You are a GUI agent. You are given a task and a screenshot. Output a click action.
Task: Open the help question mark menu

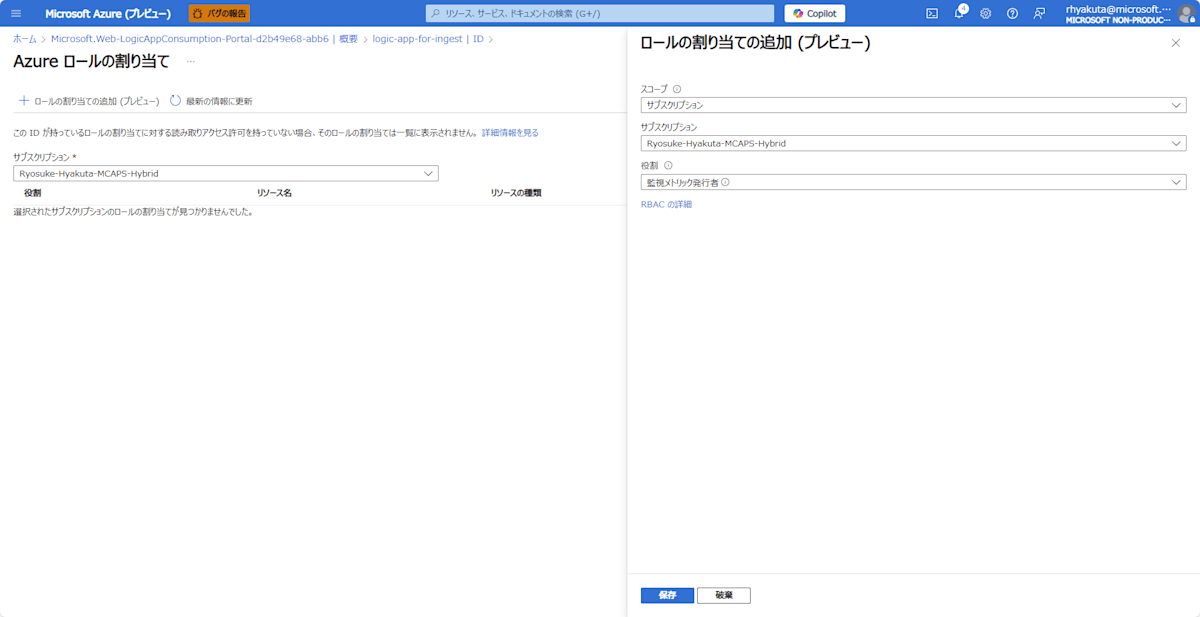click(1012, 13)
